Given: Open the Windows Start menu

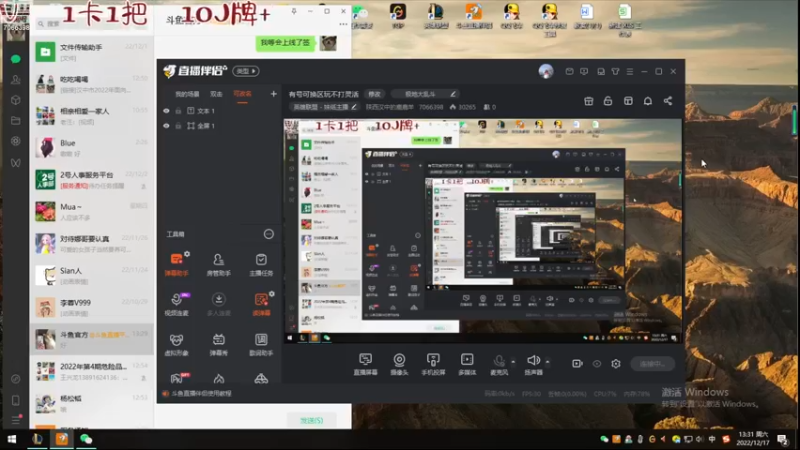Looking at the screenshot, I should (12, 439).
